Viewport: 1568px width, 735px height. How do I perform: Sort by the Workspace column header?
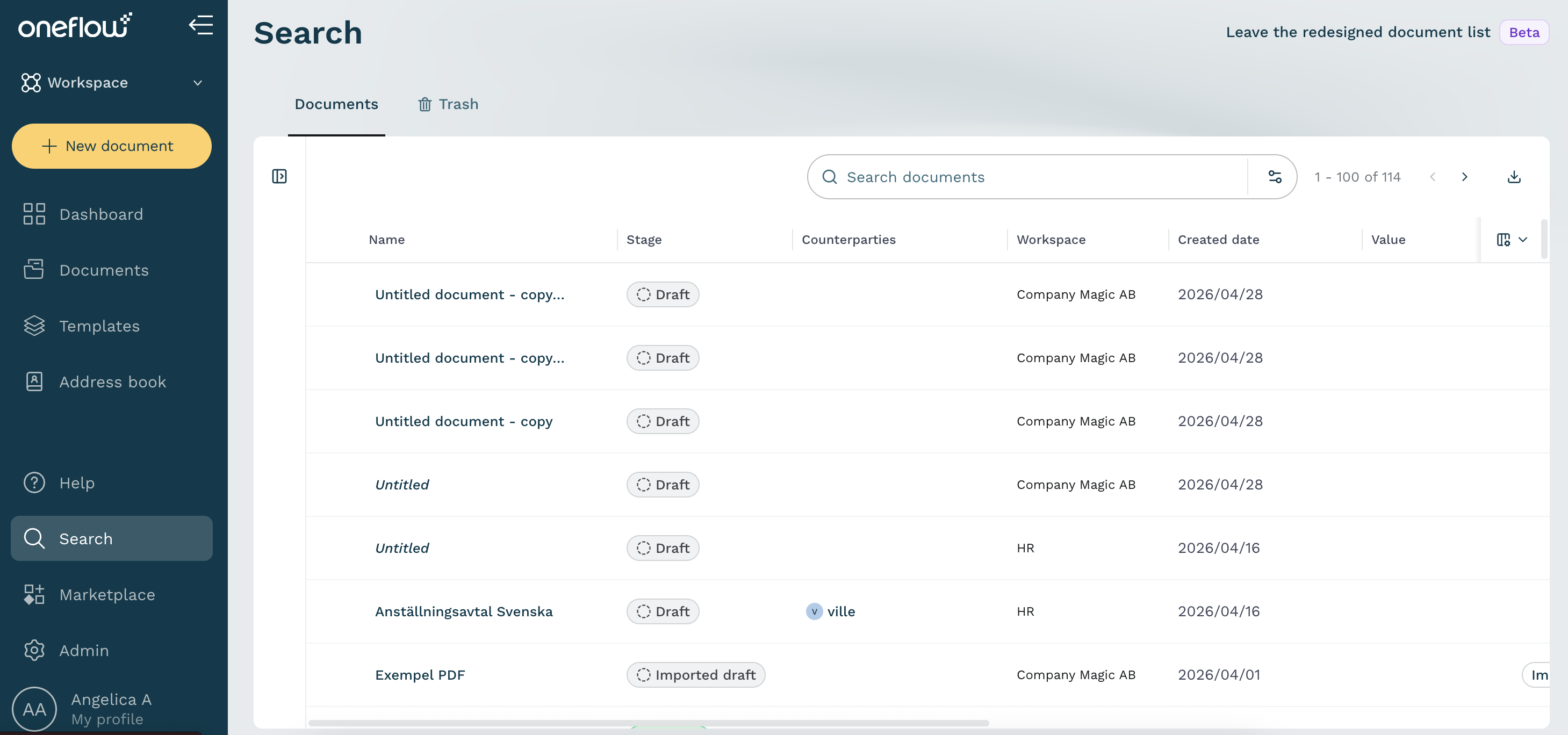coord(1051,240)
